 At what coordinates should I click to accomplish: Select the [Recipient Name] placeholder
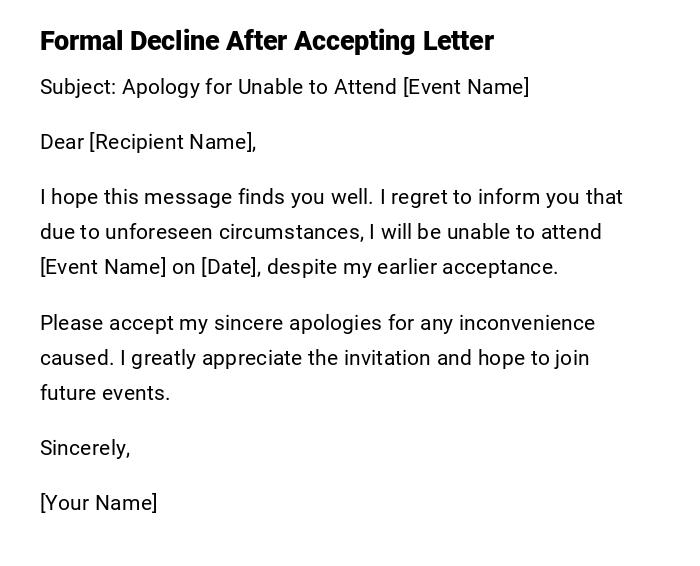pyautogui.click(x=172, y=142)
